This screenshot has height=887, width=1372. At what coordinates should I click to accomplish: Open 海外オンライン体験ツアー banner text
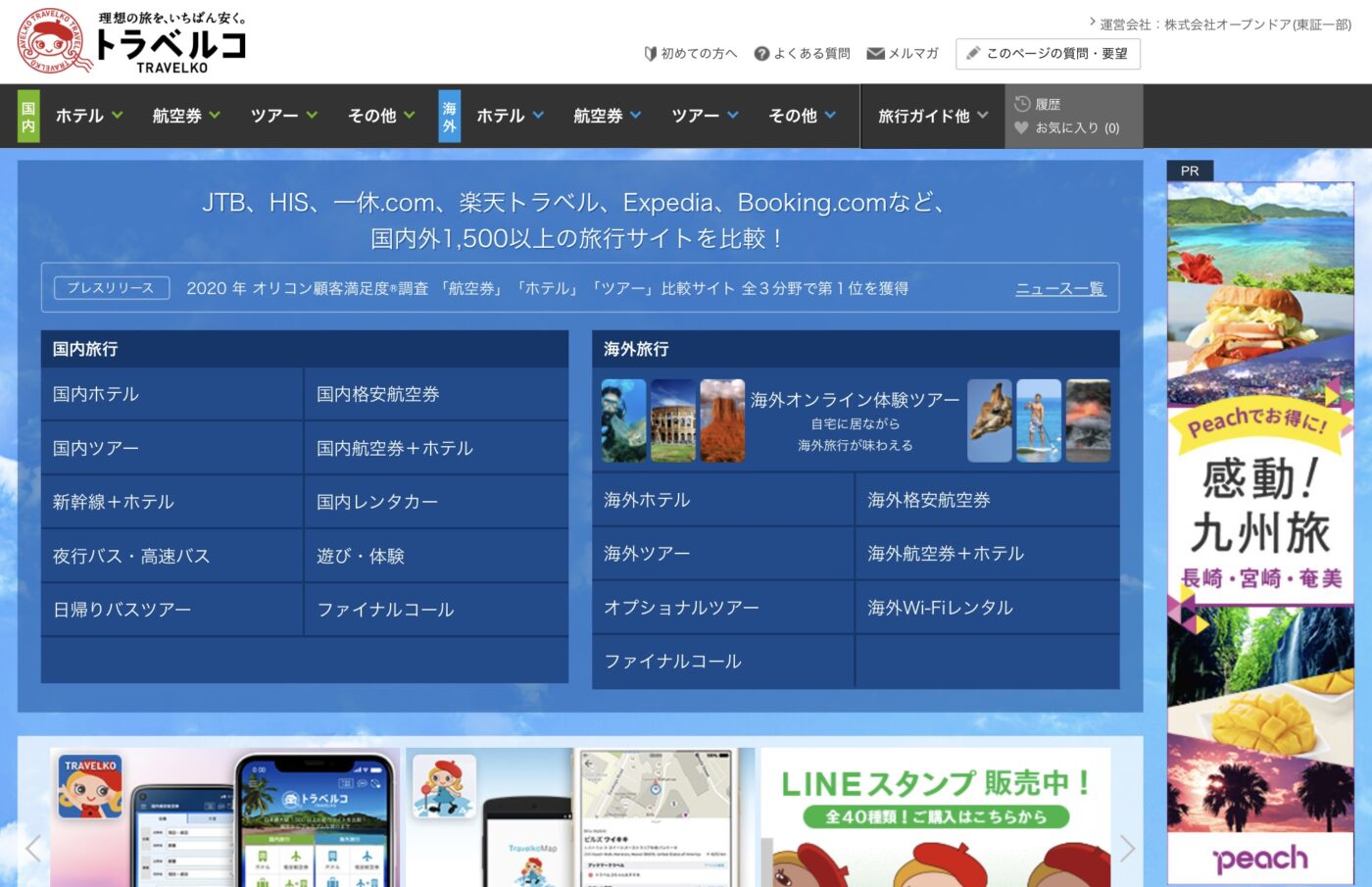click(856, 400)
